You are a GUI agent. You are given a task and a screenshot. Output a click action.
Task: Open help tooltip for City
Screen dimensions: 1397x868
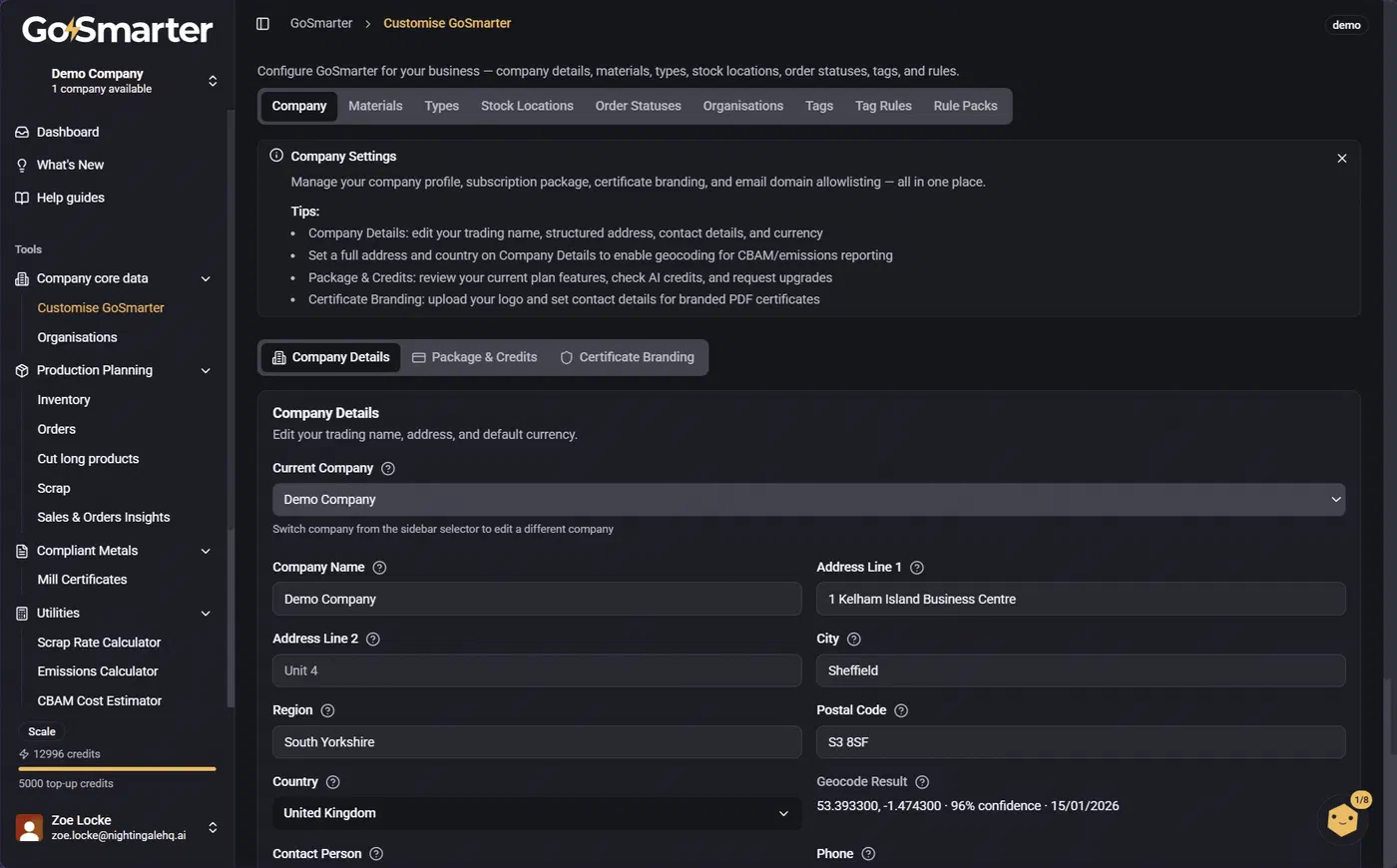point(854,639)
